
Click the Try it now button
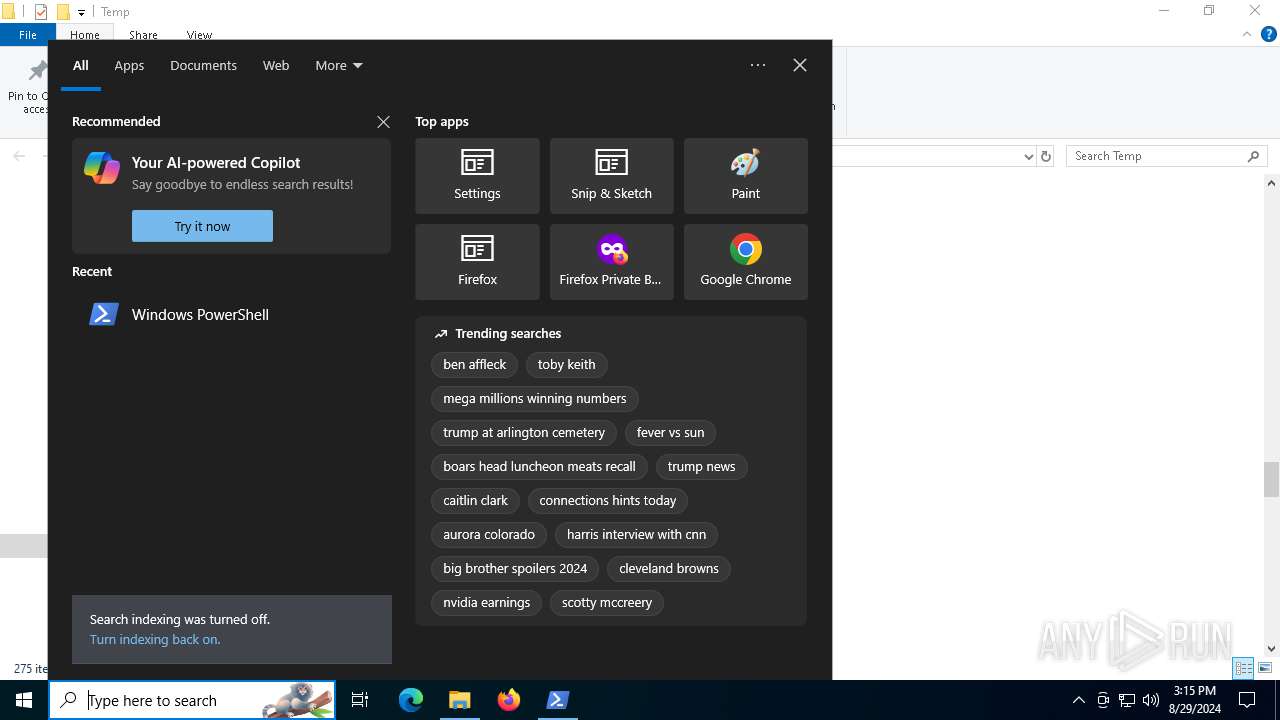[x=202, y=226]
